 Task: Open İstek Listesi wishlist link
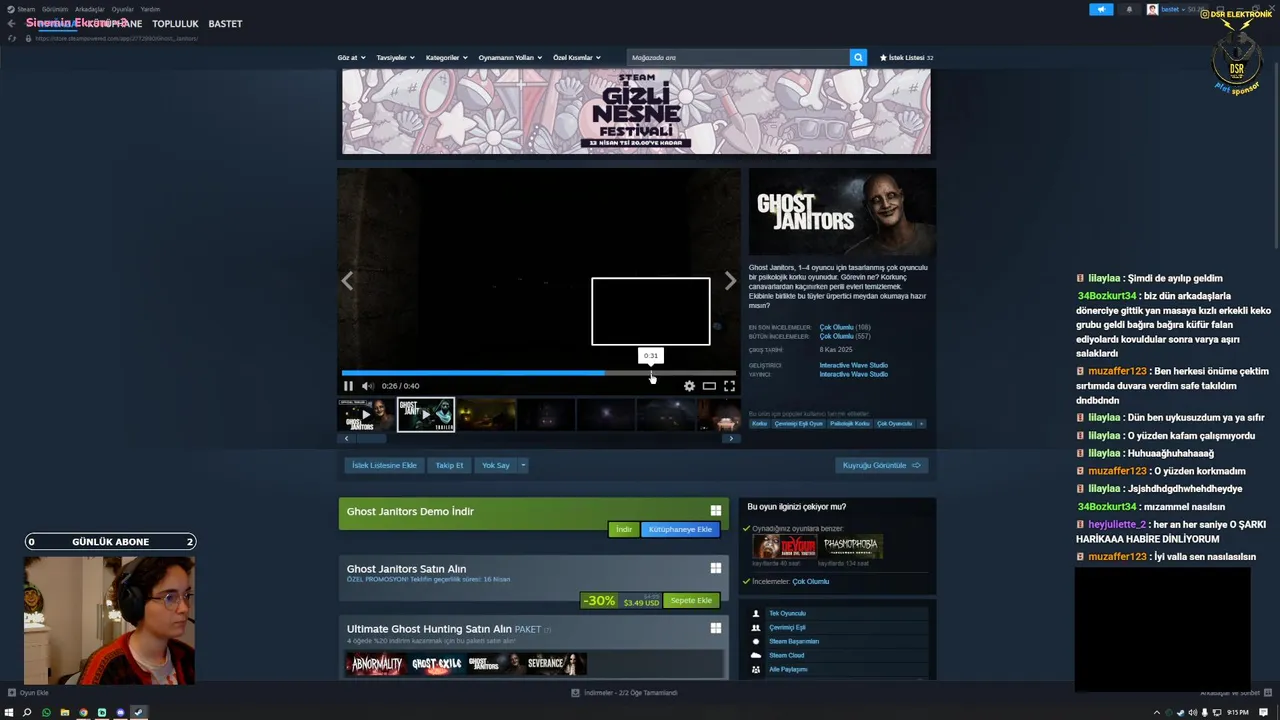point(906,58)
